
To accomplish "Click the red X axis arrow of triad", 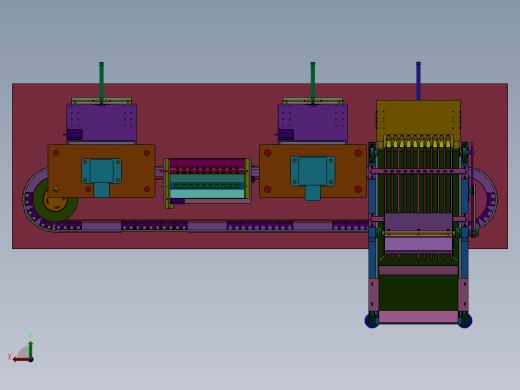I will (x=21, y=360).
